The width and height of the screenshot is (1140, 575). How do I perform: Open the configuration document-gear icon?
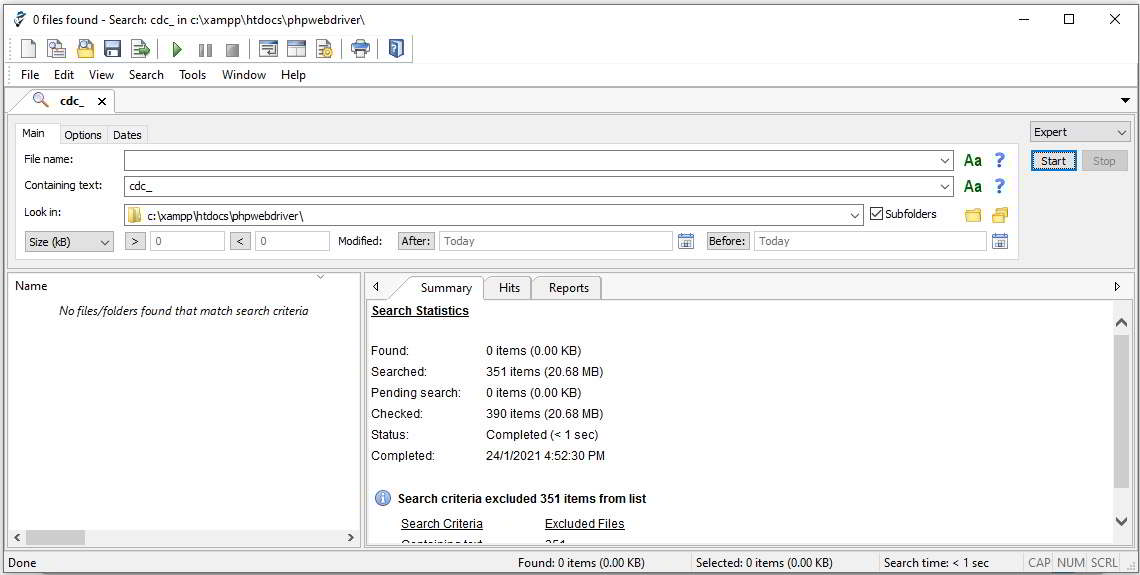pos(324,49)
